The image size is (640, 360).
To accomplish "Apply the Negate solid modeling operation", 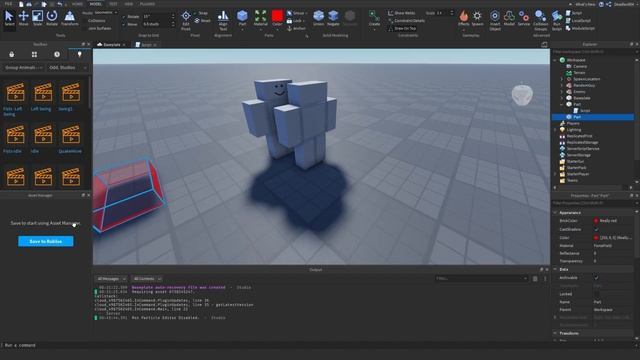I will click(x=333, y=18).
